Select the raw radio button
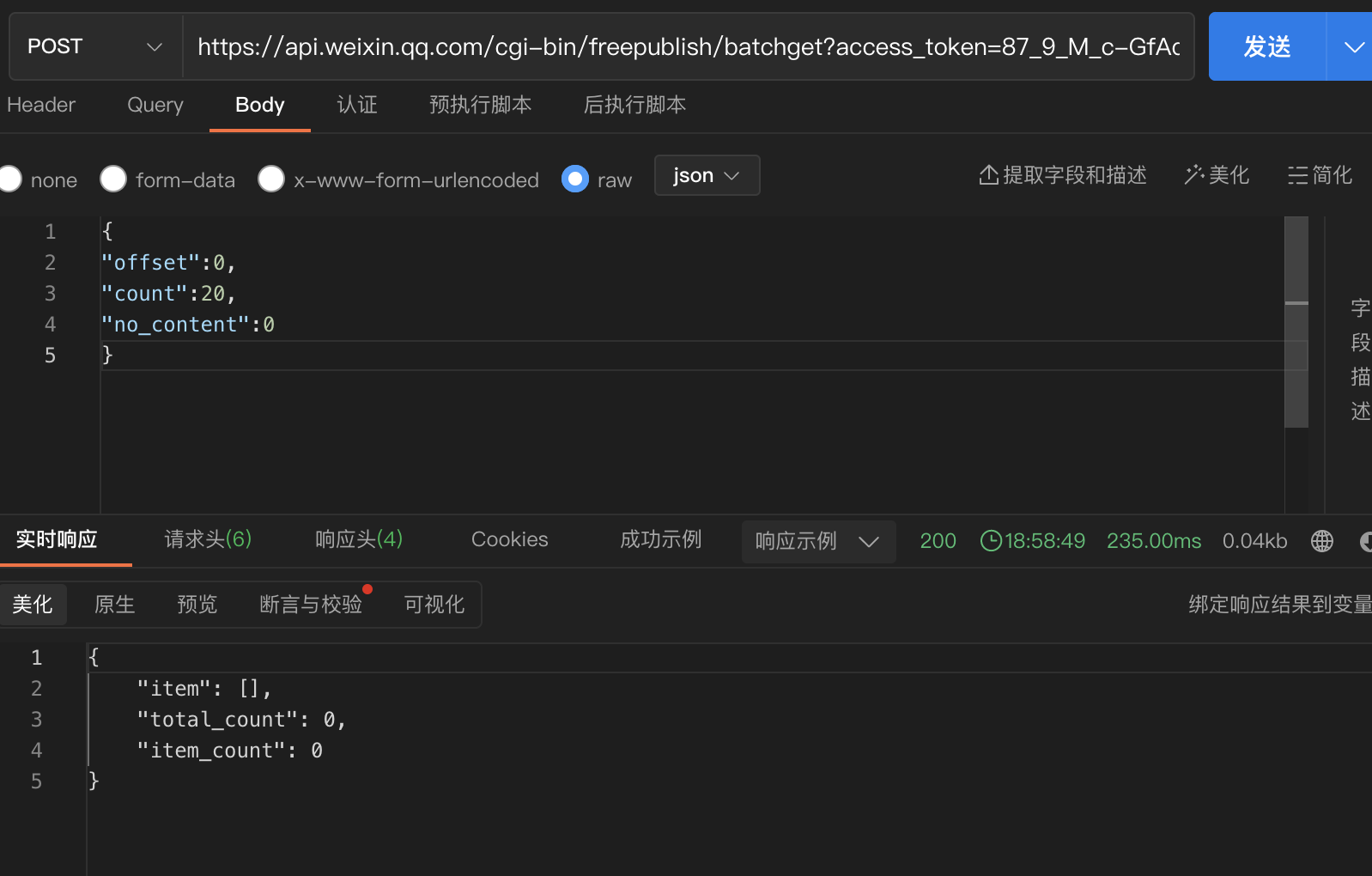1372x876 pixels. coord(575,179)
